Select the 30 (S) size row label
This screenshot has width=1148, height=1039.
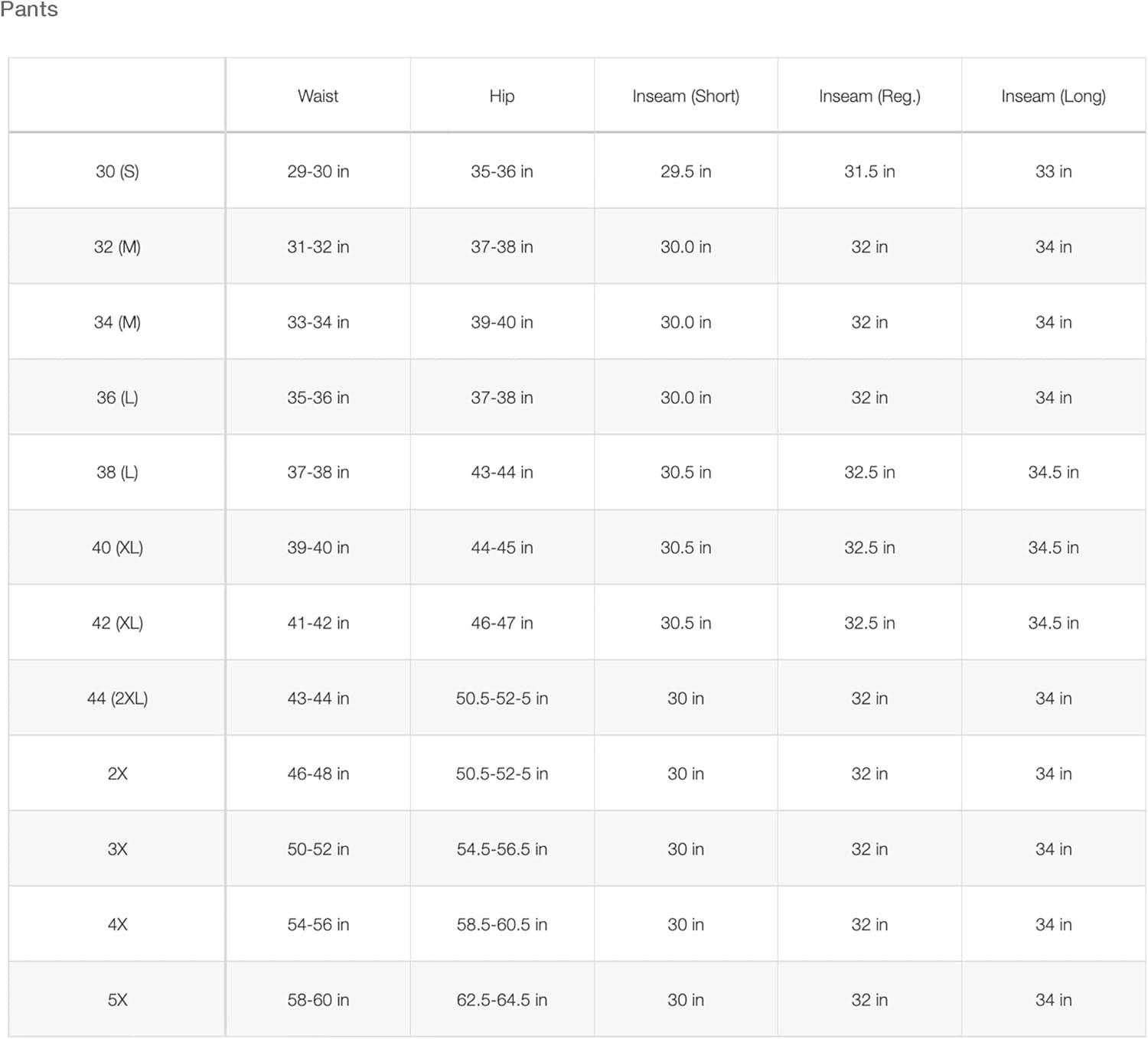coord(117,171)
